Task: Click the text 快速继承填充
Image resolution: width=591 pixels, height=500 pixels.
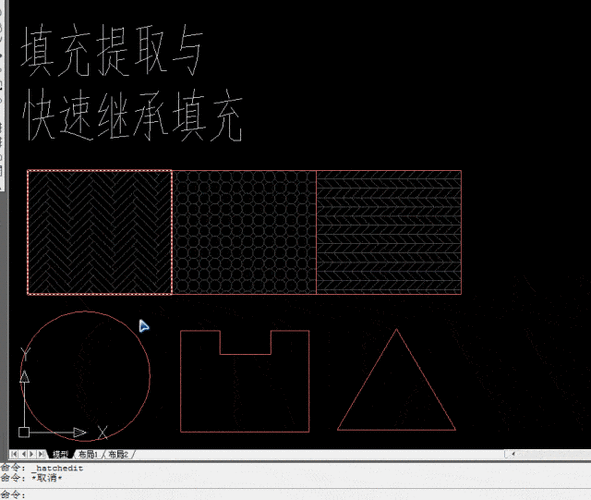Action: pos(132,115)
